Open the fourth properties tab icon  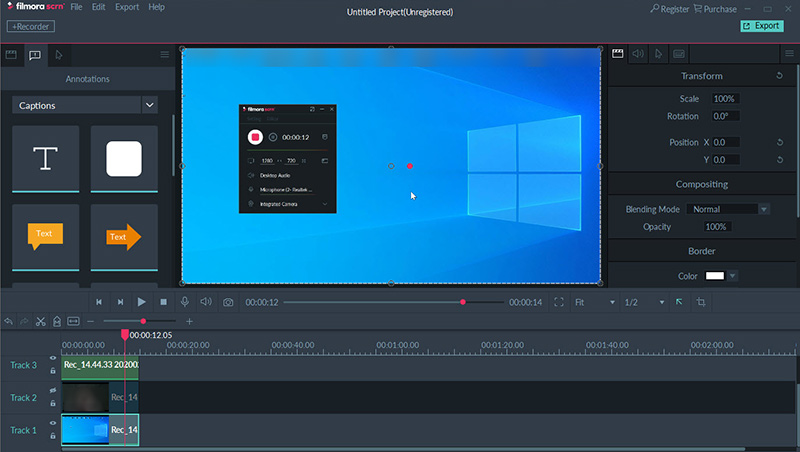[x=679, y=54]
